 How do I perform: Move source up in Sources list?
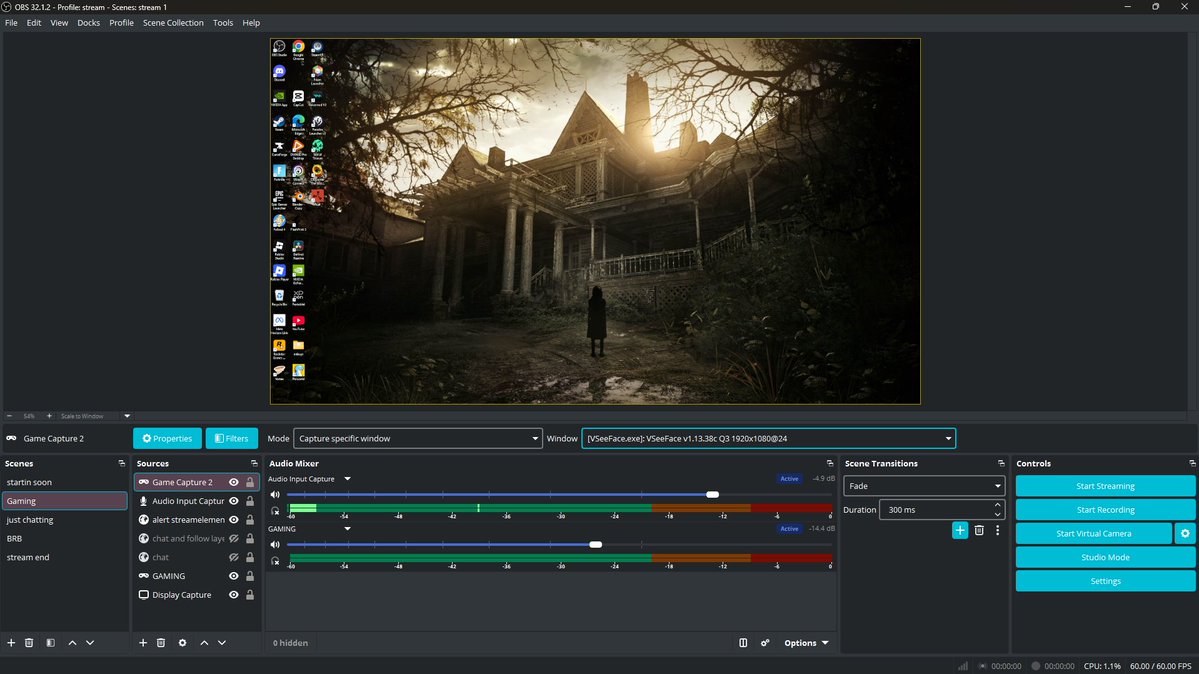coord(204,643)
